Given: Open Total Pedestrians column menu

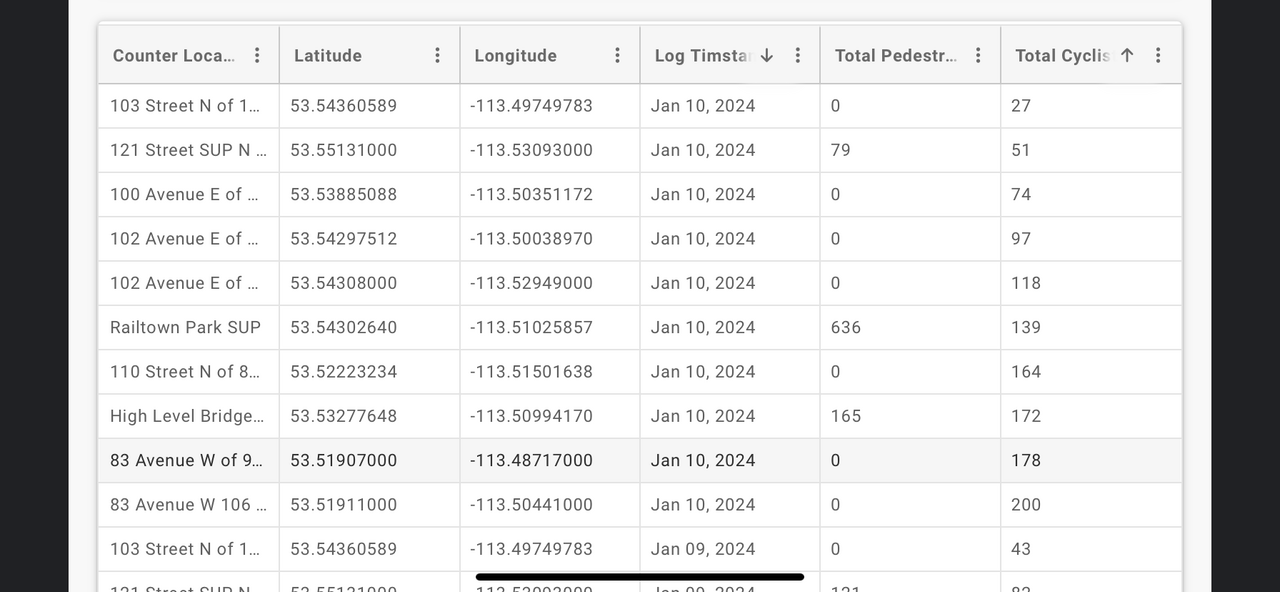Looking at the screenshot, I should [978, 55].
